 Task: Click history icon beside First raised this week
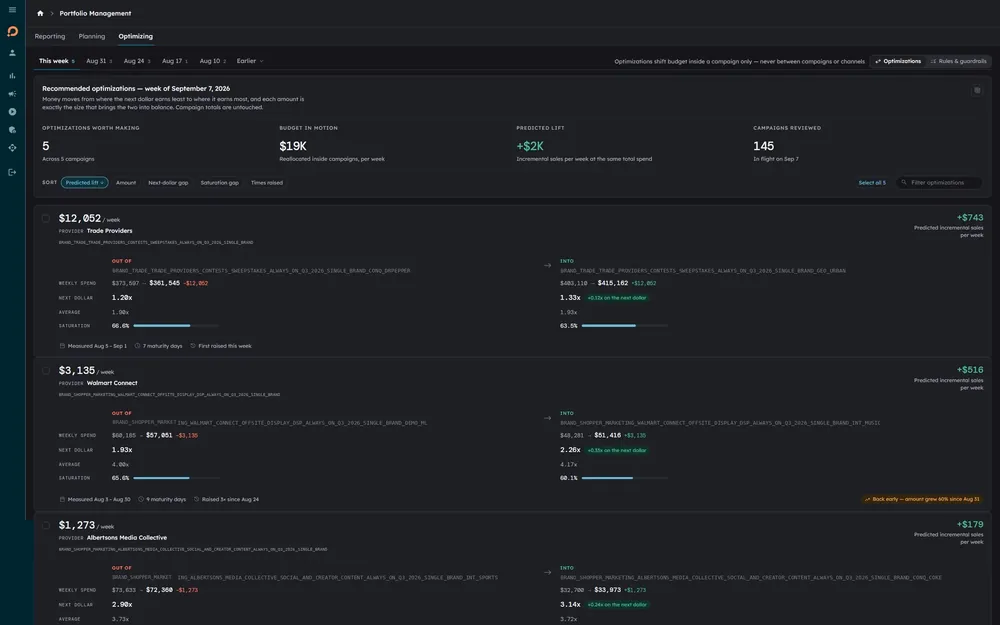point(193,346)
